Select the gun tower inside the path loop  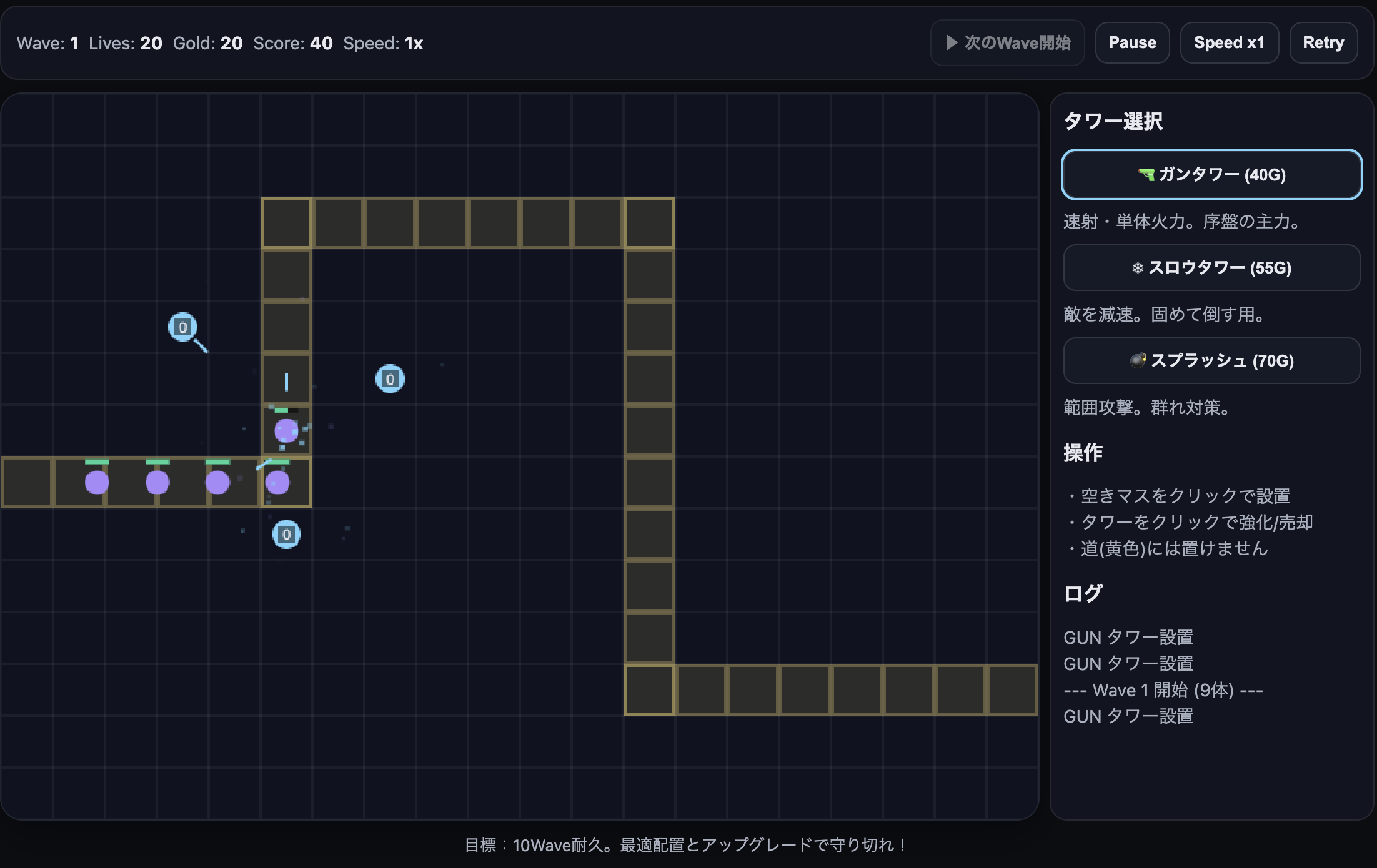(390, 379)
